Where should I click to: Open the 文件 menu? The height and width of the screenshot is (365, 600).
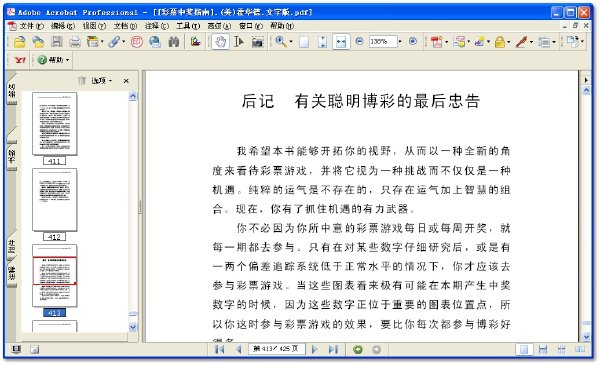point(31,26)
